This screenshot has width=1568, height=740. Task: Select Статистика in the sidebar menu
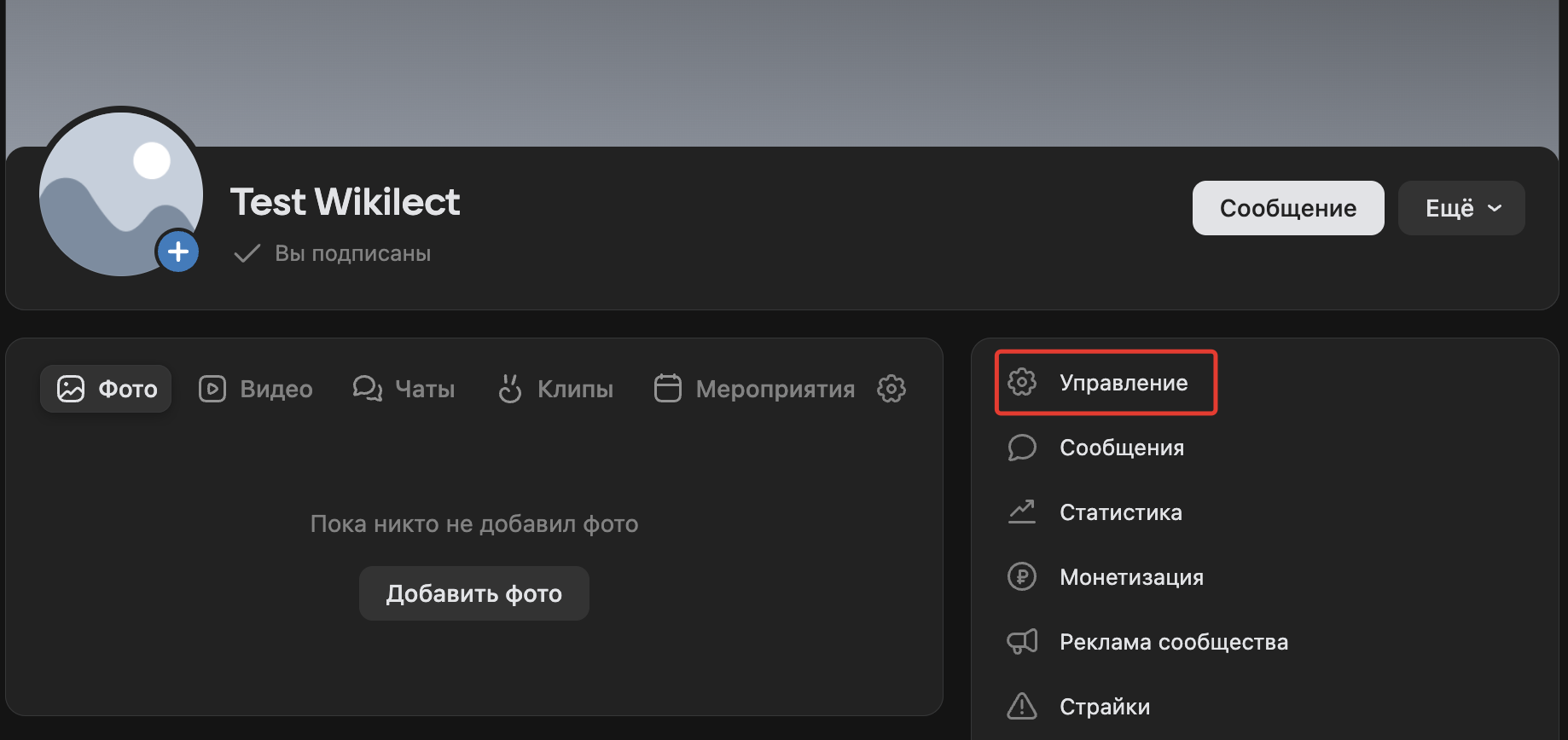pos(1120,512)
